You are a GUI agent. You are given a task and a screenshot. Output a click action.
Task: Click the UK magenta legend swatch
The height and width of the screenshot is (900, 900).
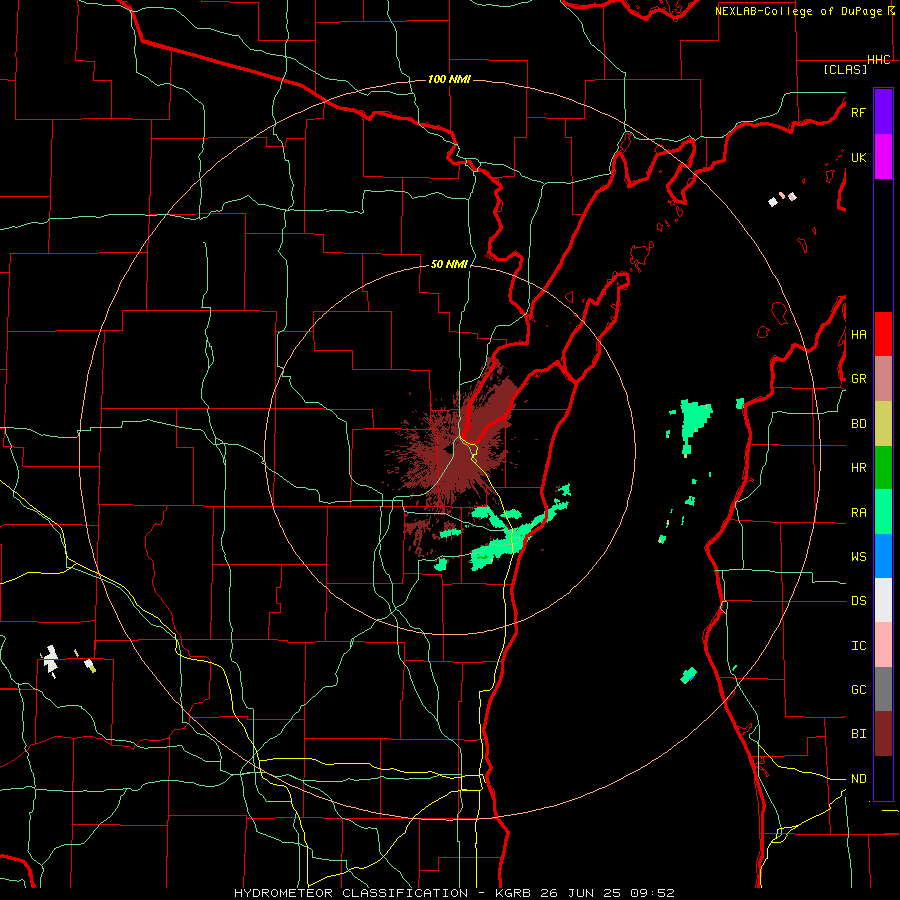tap(883, 157)
